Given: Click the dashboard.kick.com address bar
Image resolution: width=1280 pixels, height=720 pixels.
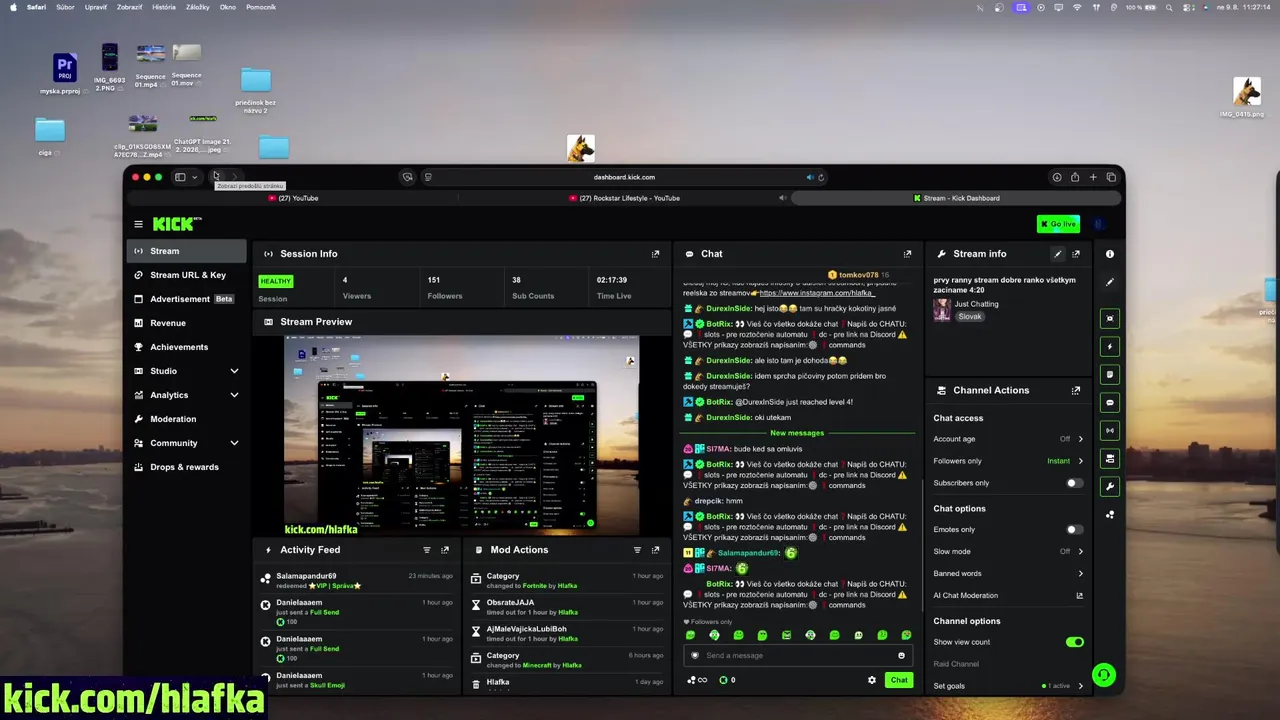Looking at the screenshot, I should tap(624, 177).
